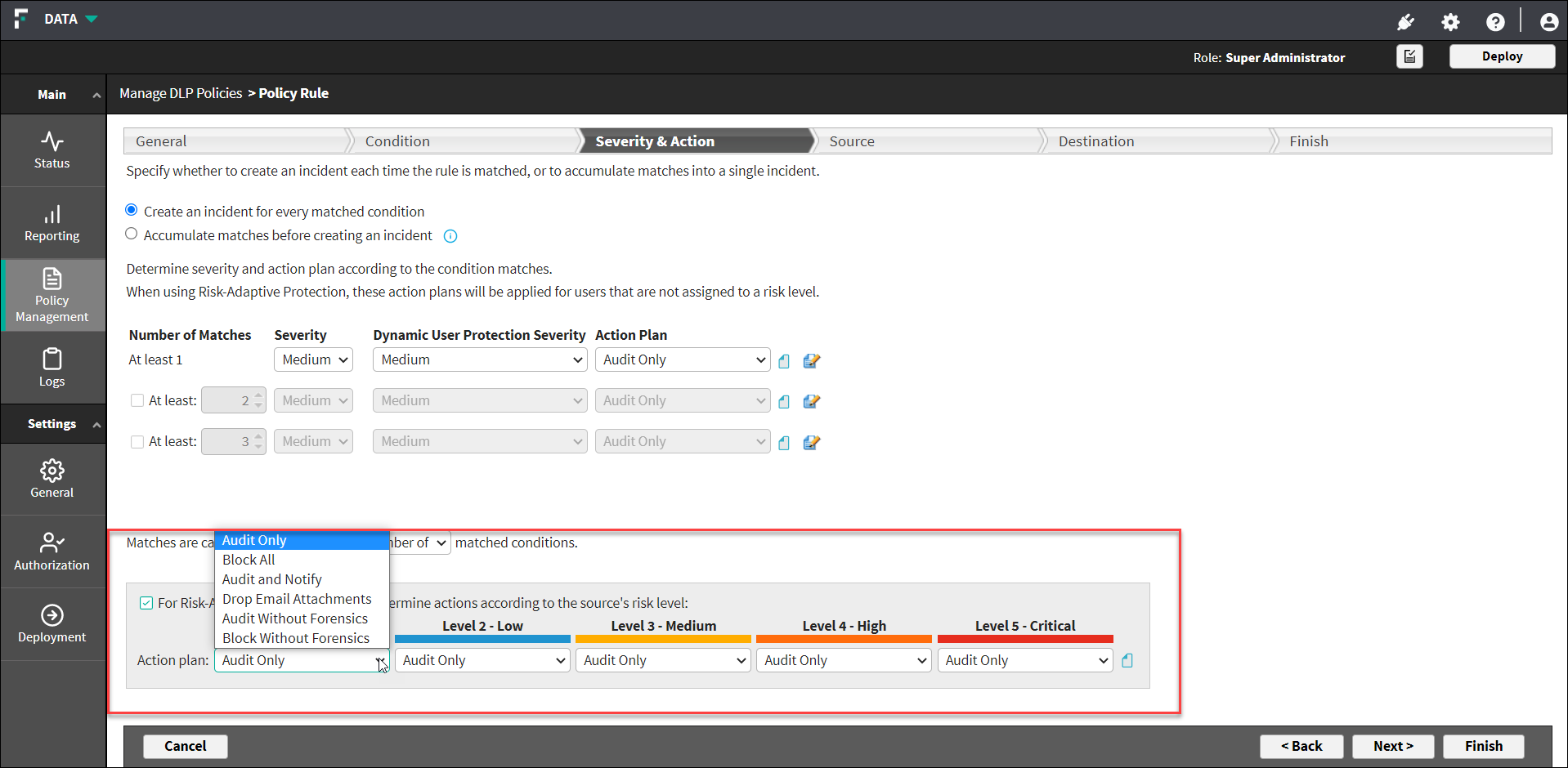Image resolution: width=1568 pixels, height=768 pixels.
Task: Uncheck the Risk-Adaptive Protection checkbox
Action: coord(146,603)
